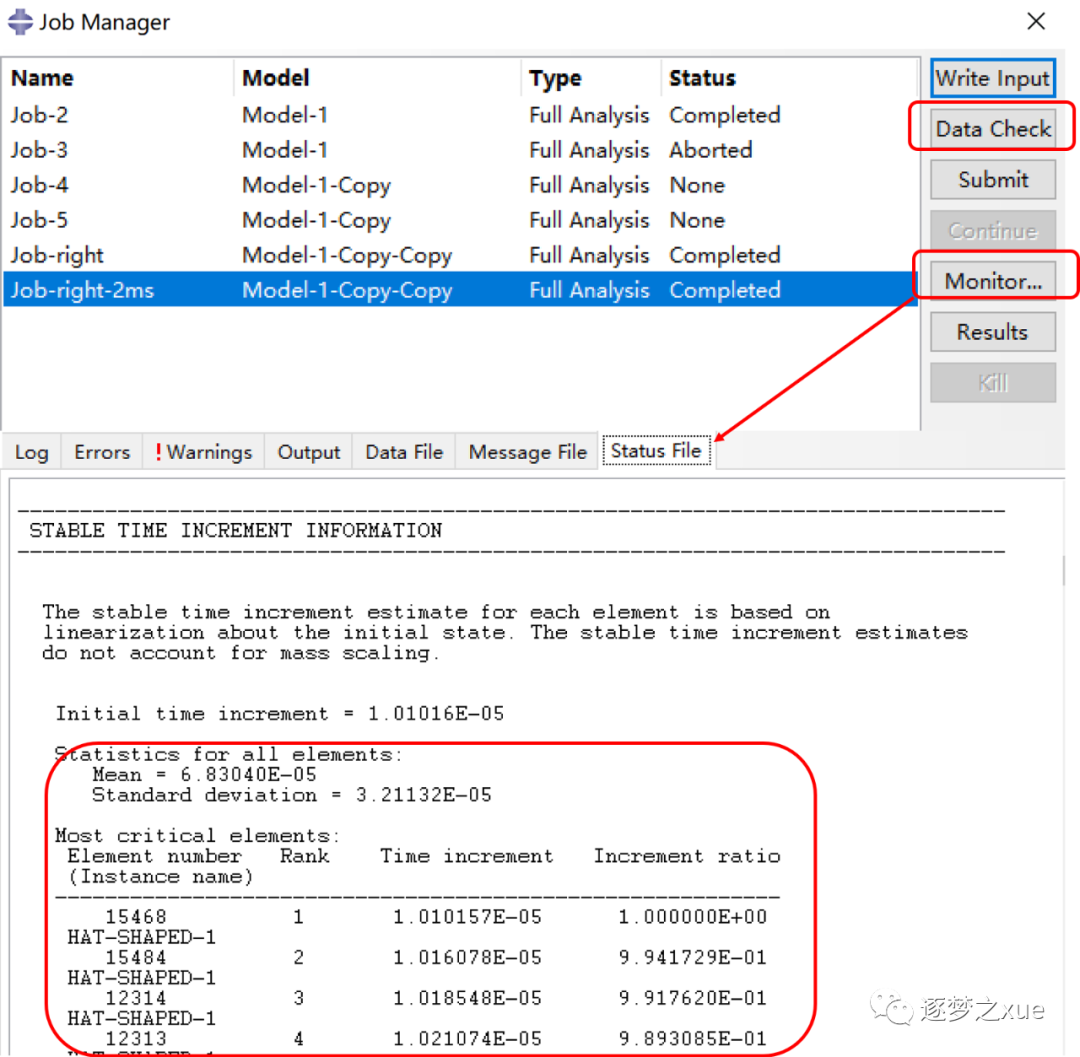Click element number 12314
This screenshot has width=1080, height=1057.
coord(136,998)
